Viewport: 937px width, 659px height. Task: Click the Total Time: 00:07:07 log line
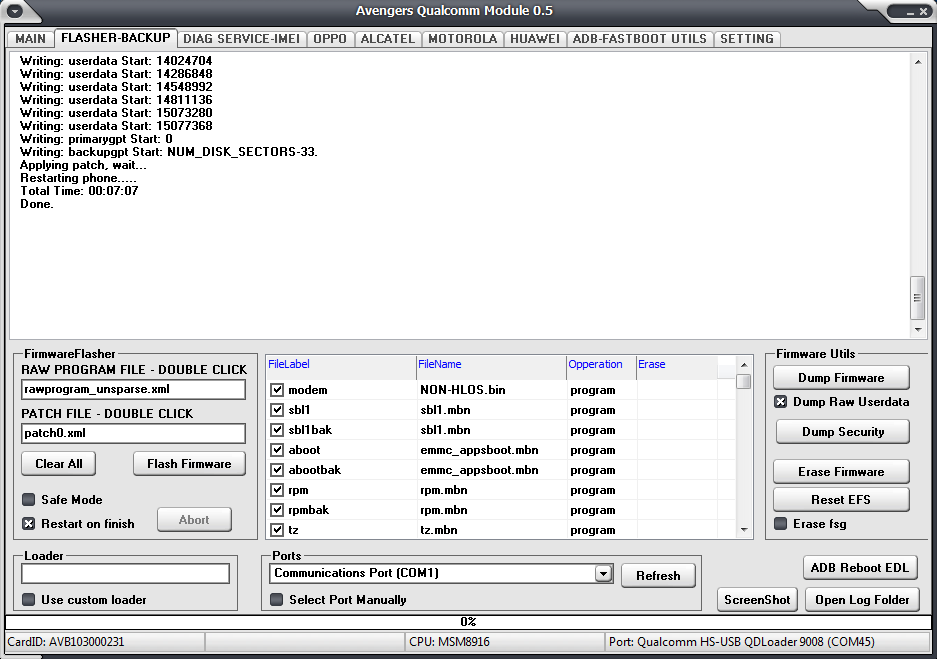click(79, 191)
